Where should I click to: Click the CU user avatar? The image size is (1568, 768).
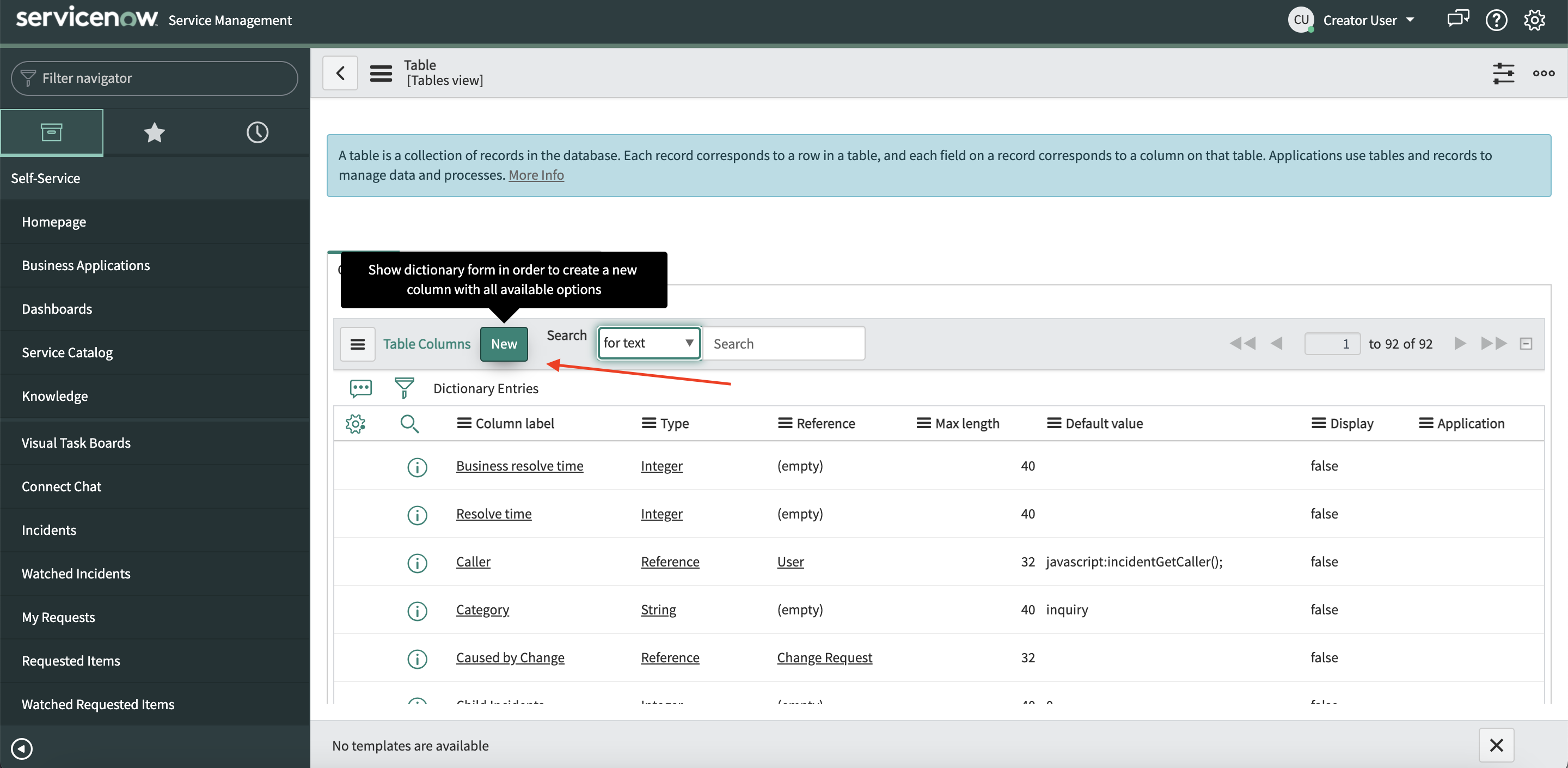point(1301,20)
